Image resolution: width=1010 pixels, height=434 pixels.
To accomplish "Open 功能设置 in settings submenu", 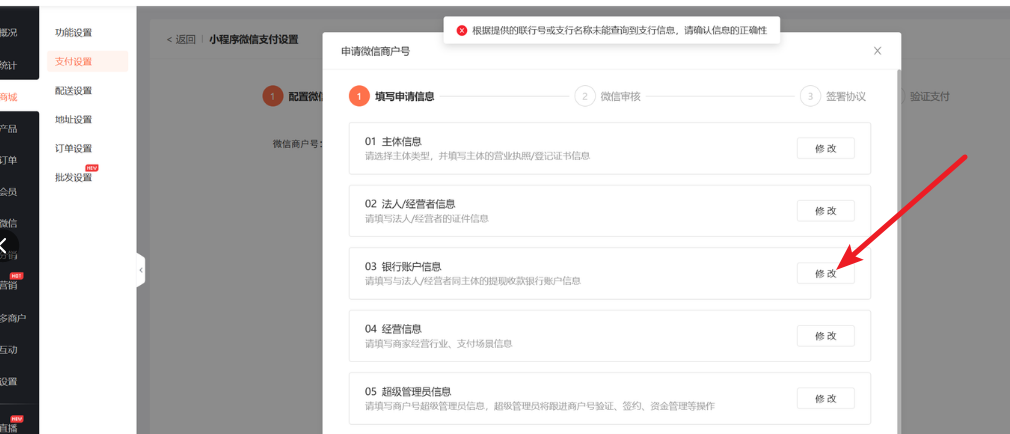I will (73, 32).
